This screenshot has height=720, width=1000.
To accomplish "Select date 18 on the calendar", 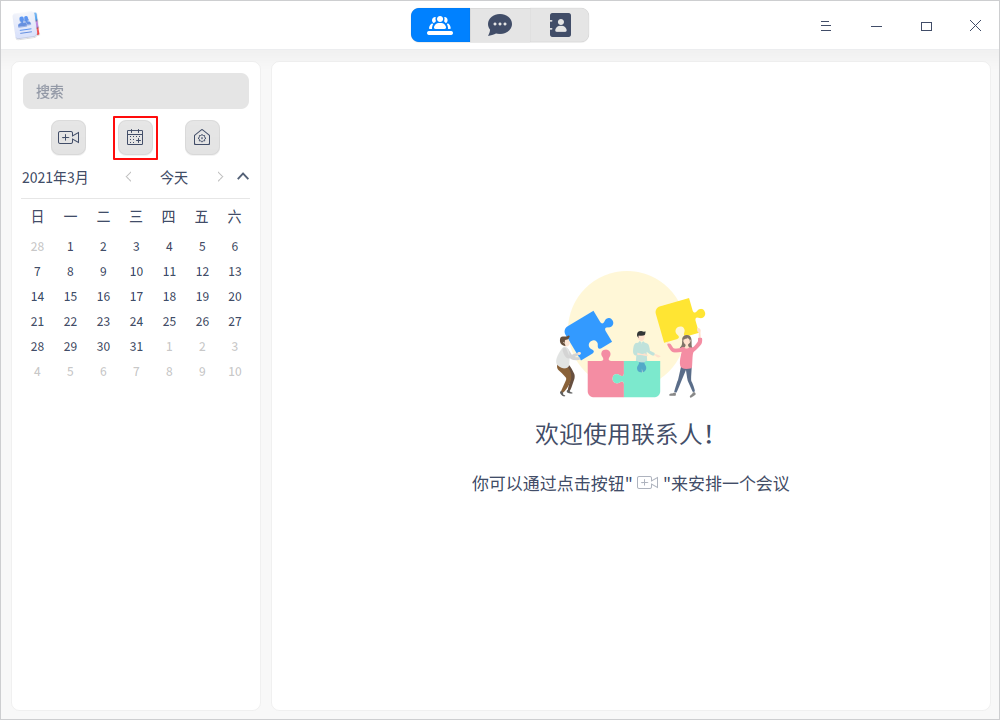I will click(x=169, y=297).
